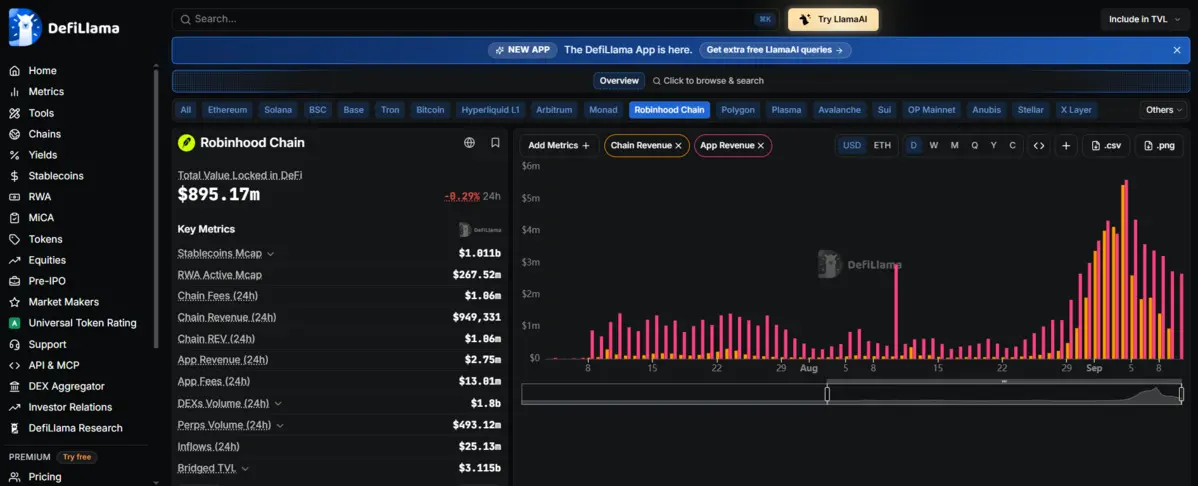Click the embed code icon
Viewport: 1198px width, 486px height.
tap(1038, 145)
